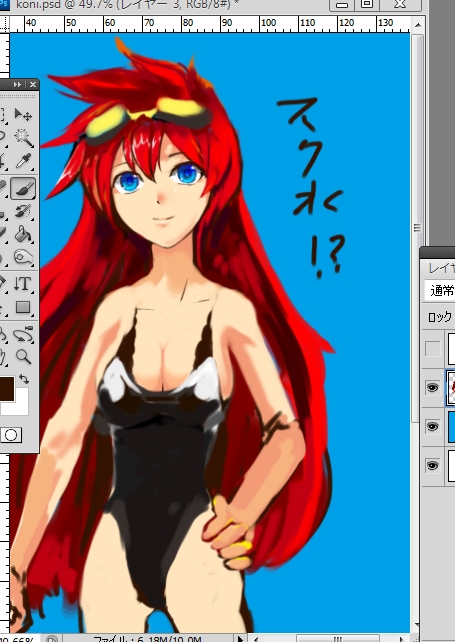Select the Rectangle shape tool
The height and width of the screenshot is (642, 455).
coord(23,307)
